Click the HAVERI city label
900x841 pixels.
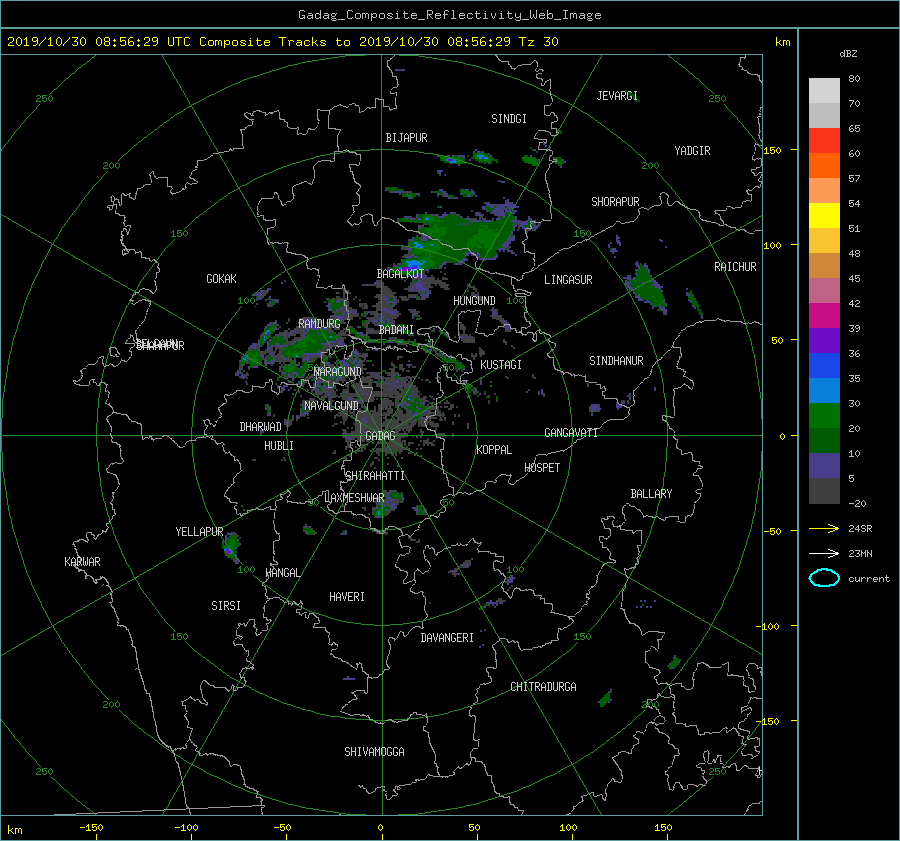(347, 597)
